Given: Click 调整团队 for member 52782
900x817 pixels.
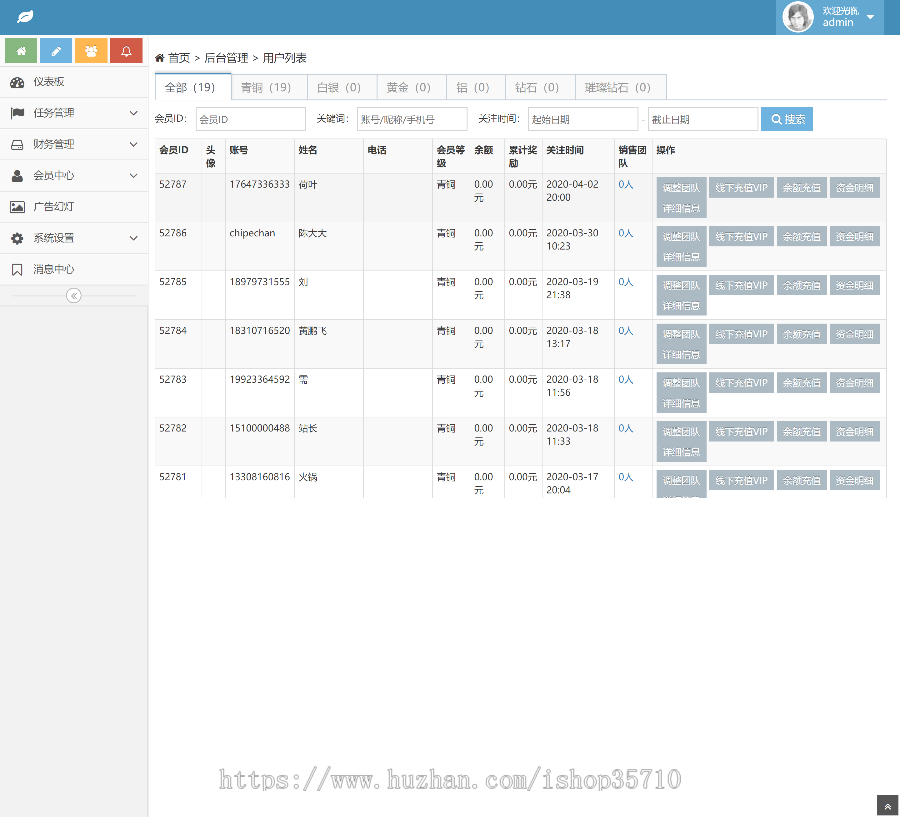Looking at the screenshot, I should click(681, 432).
